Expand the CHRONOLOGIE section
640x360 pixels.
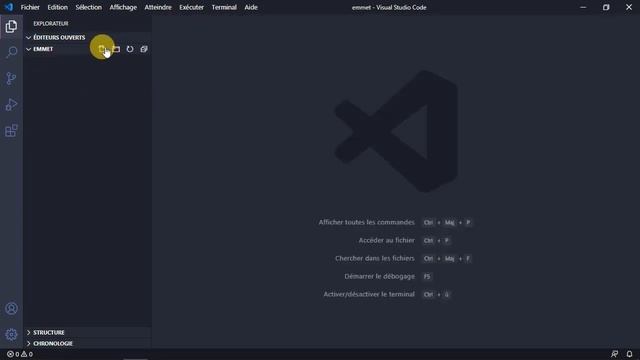tap(88, 343)
